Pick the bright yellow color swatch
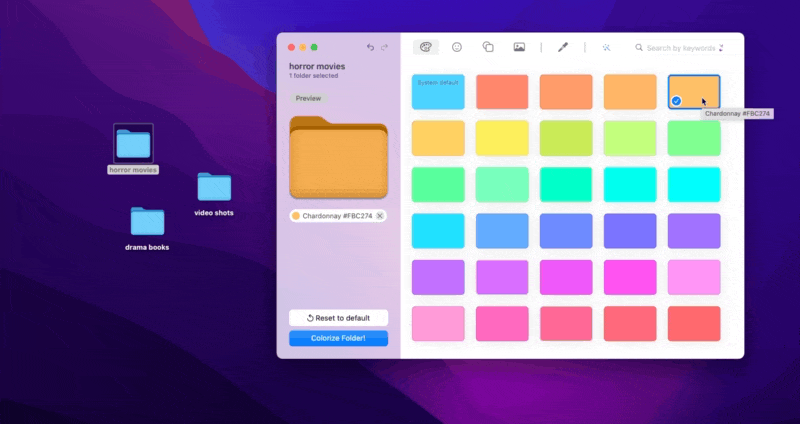The width and height of the screenshot is (800, 424). click(x=502, y=138)
